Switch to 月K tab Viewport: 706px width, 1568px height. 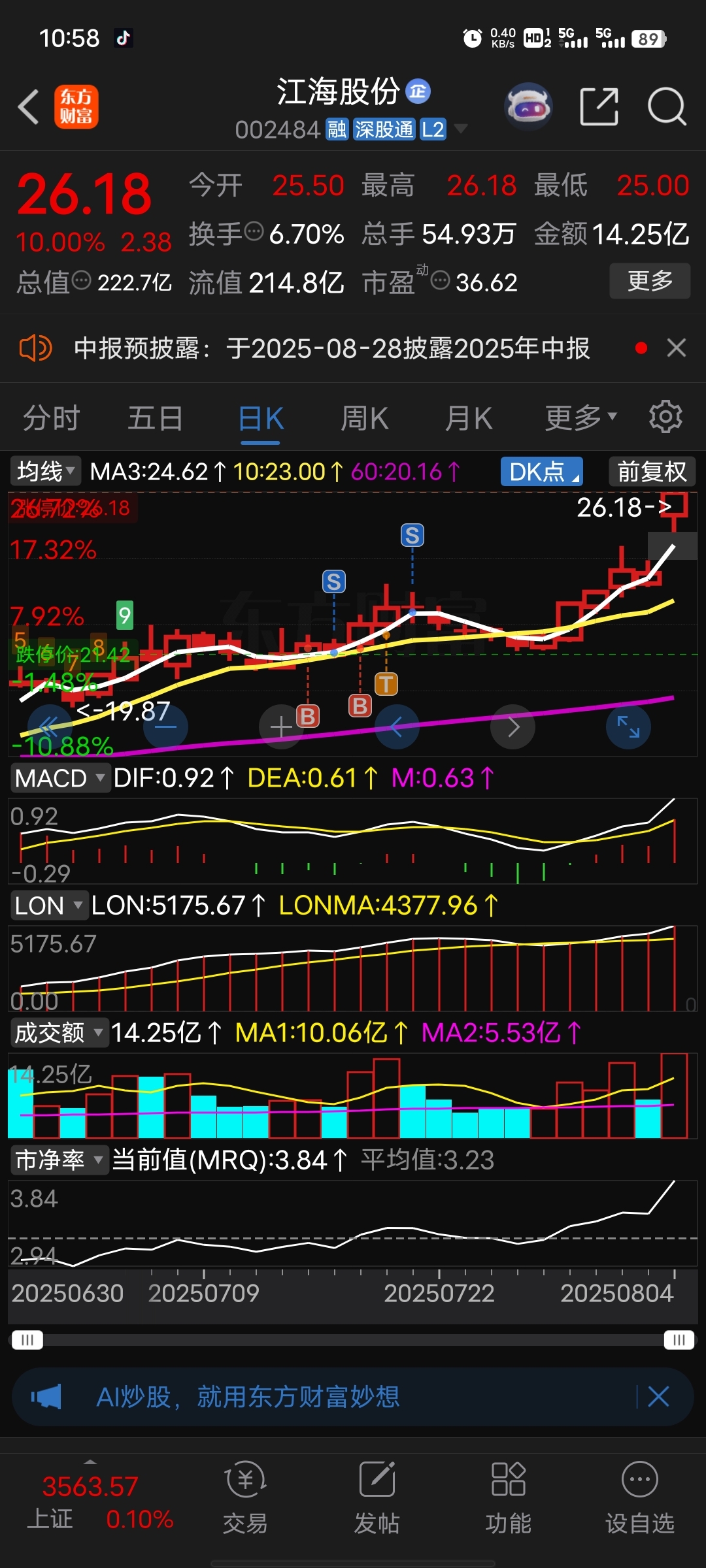(469, 417)
